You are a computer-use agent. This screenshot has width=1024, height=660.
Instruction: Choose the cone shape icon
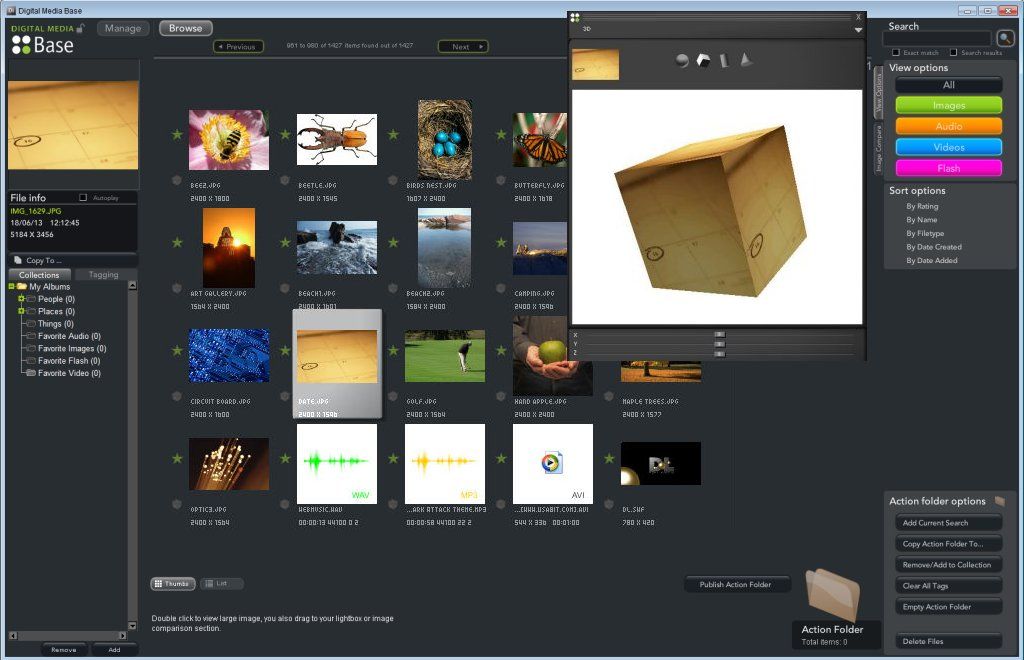[745, 61]
